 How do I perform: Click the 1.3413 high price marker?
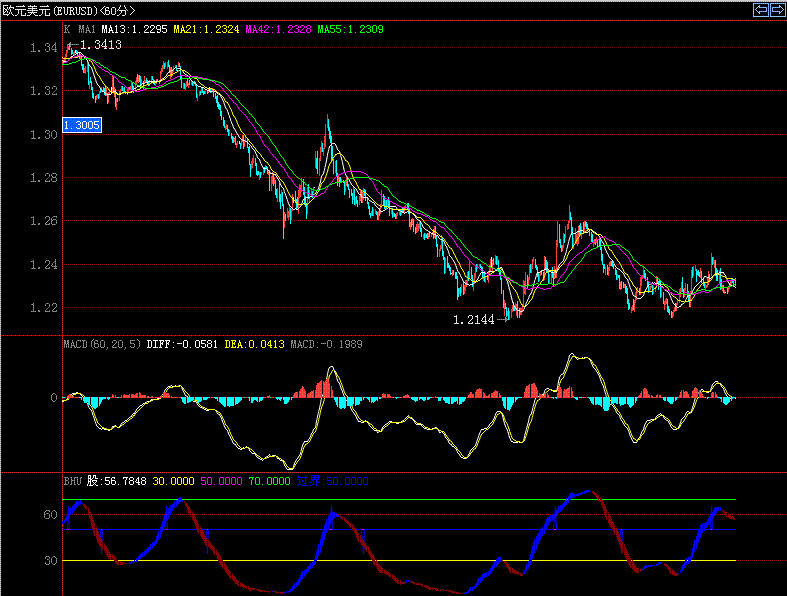click(100, 45)
